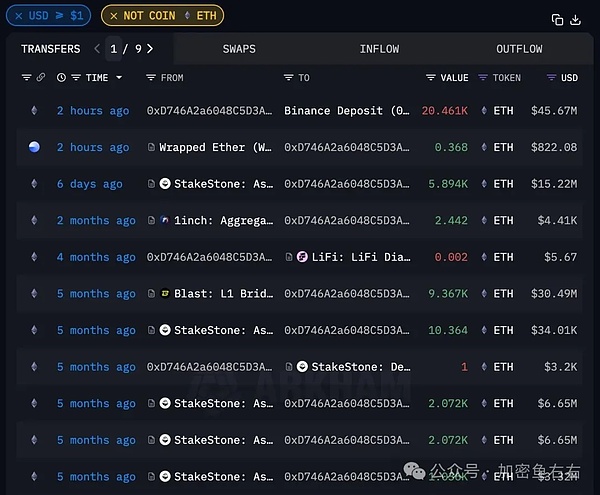Remove the NOT COIN ETH filter chip
600x495 pixels.
tap(113, 16)
